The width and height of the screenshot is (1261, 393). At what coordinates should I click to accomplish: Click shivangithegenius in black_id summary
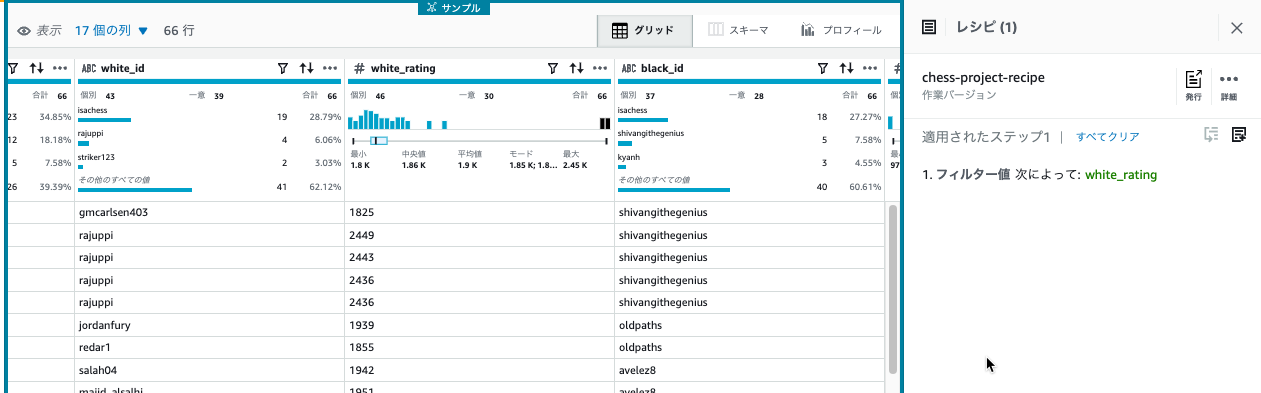click(651, 132)
